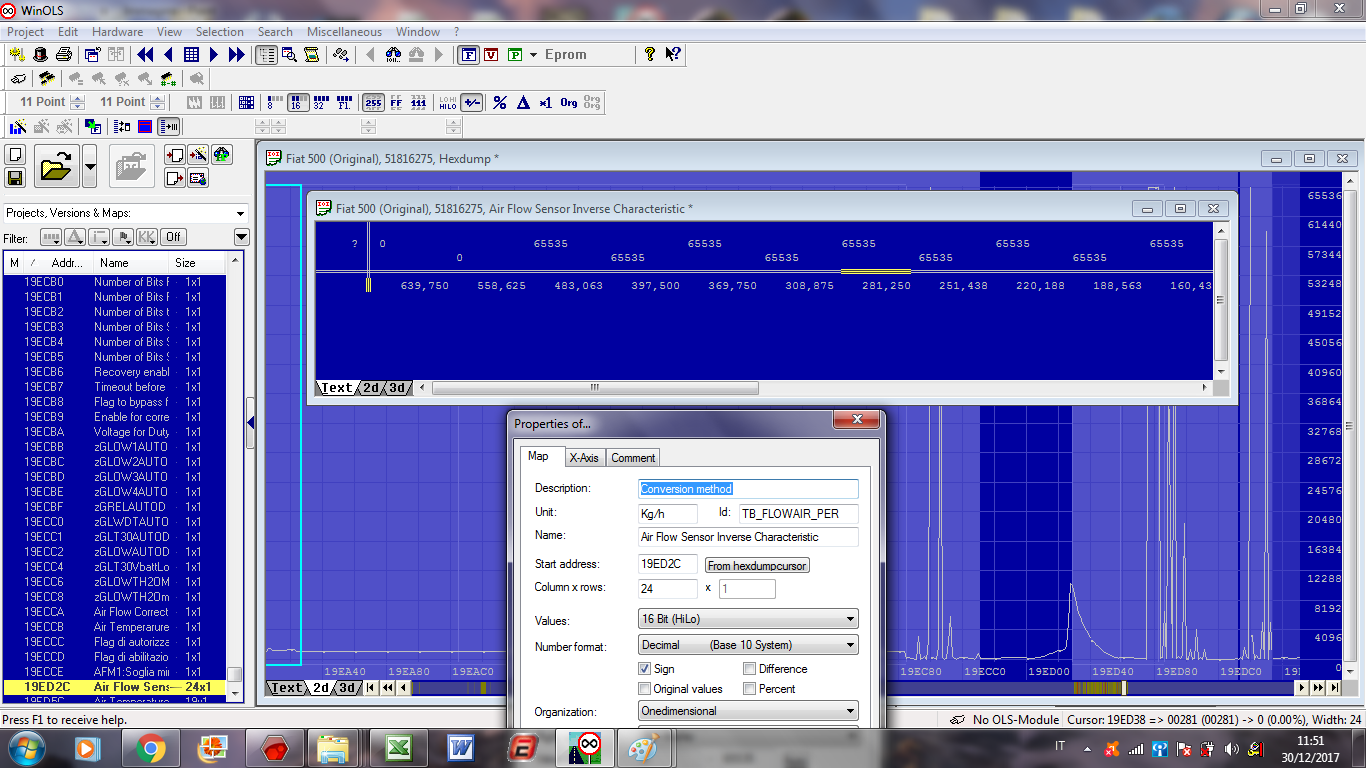Screen dimensions: 1366x768
Task: Click the Start address field 19ED2C
Action: click(x=668, y=565)
